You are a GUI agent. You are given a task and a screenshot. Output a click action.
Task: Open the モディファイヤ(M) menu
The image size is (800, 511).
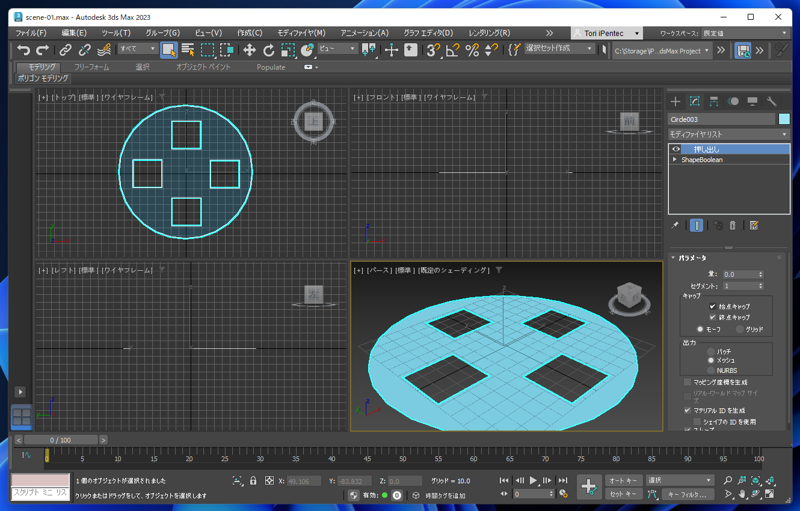click(x=301, y=33)
